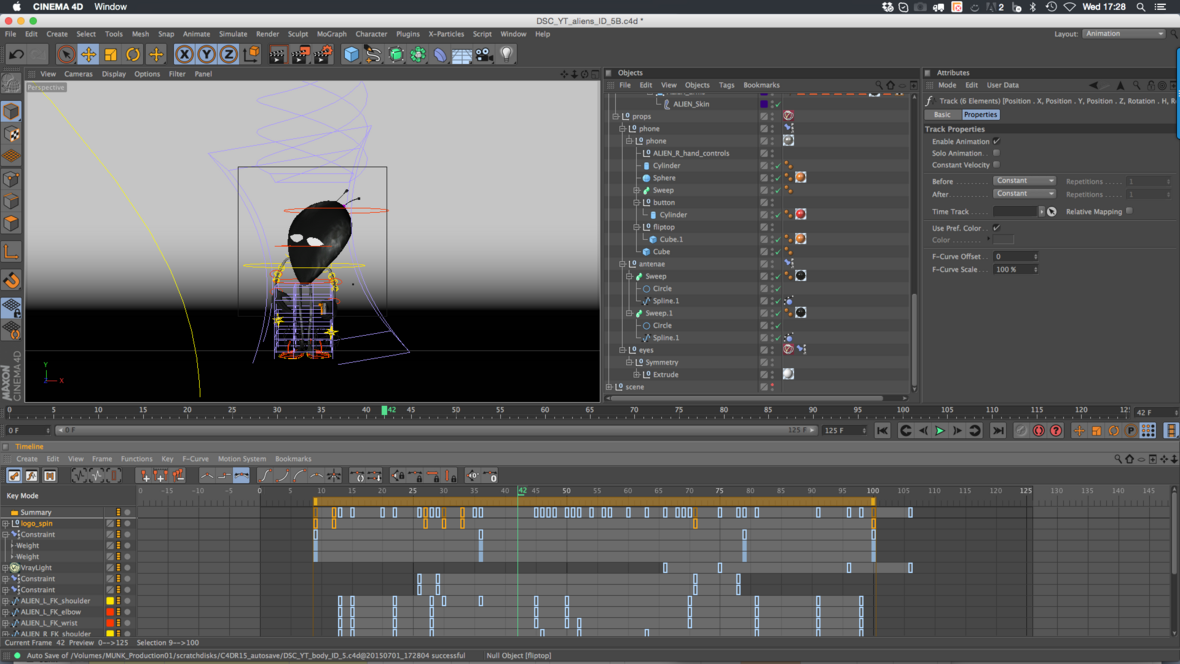Switch to the Basic tab in Attributes

click(942, 115)
